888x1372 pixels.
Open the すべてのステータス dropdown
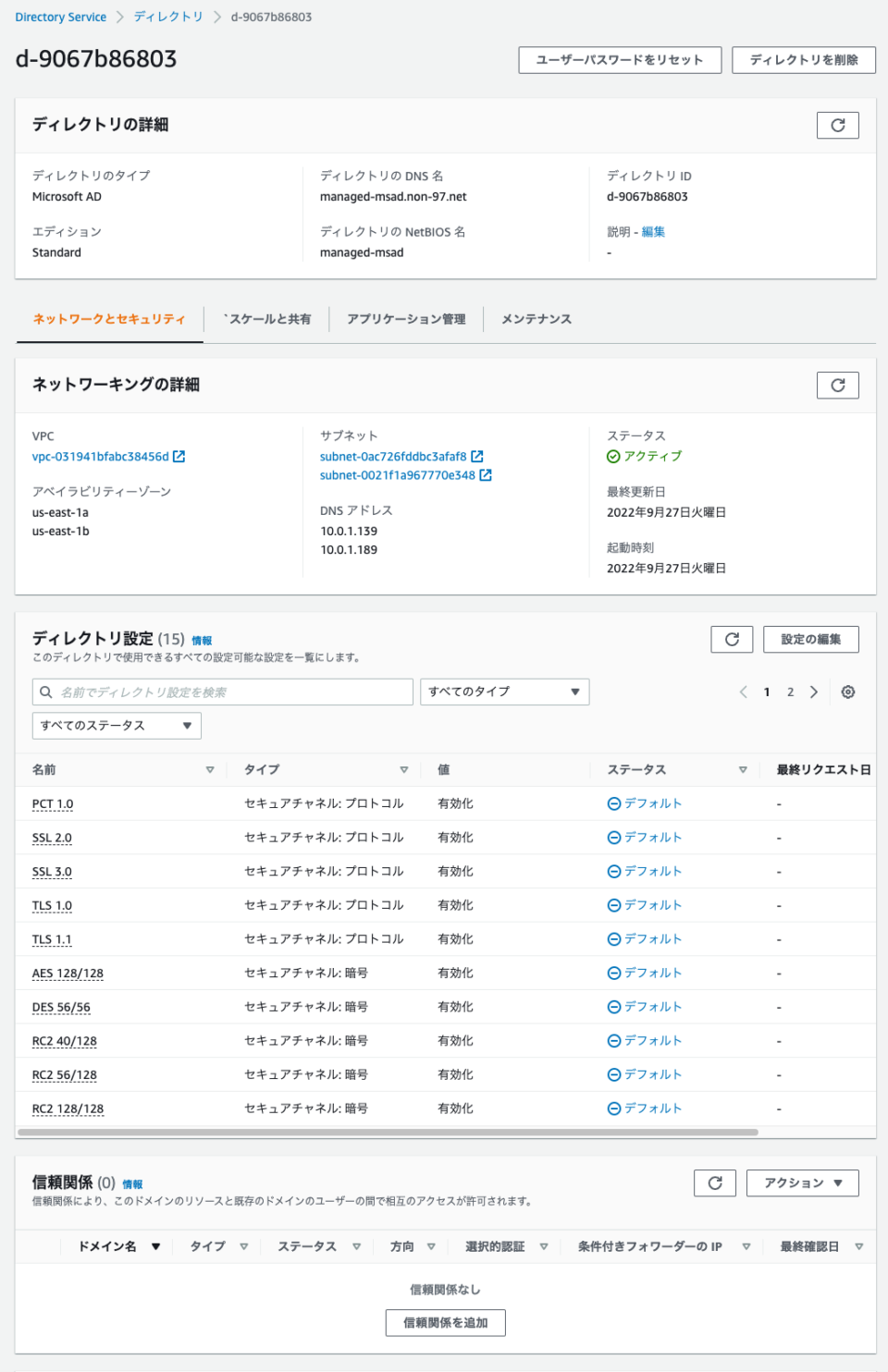117,726
